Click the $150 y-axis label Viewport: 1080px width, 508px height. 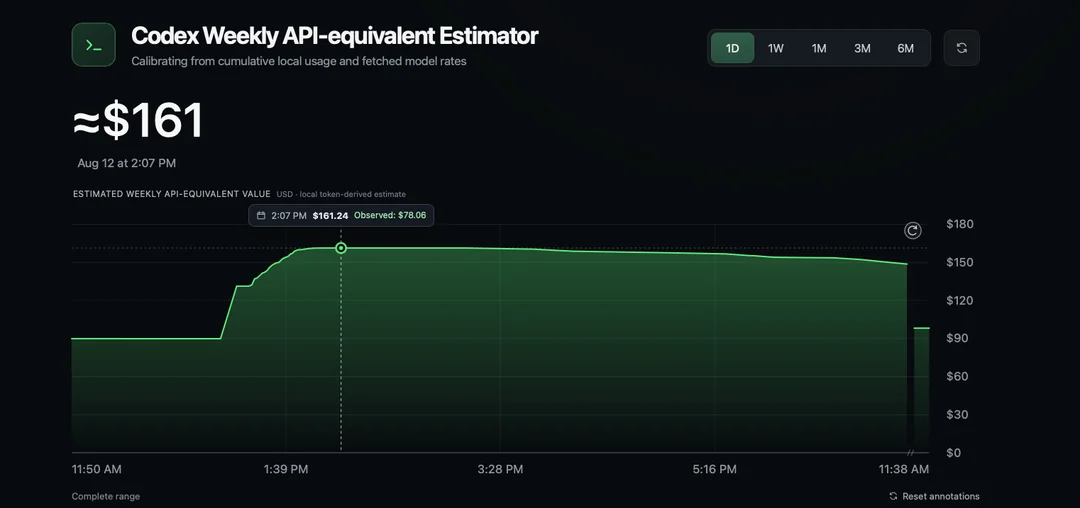point(959,262)
